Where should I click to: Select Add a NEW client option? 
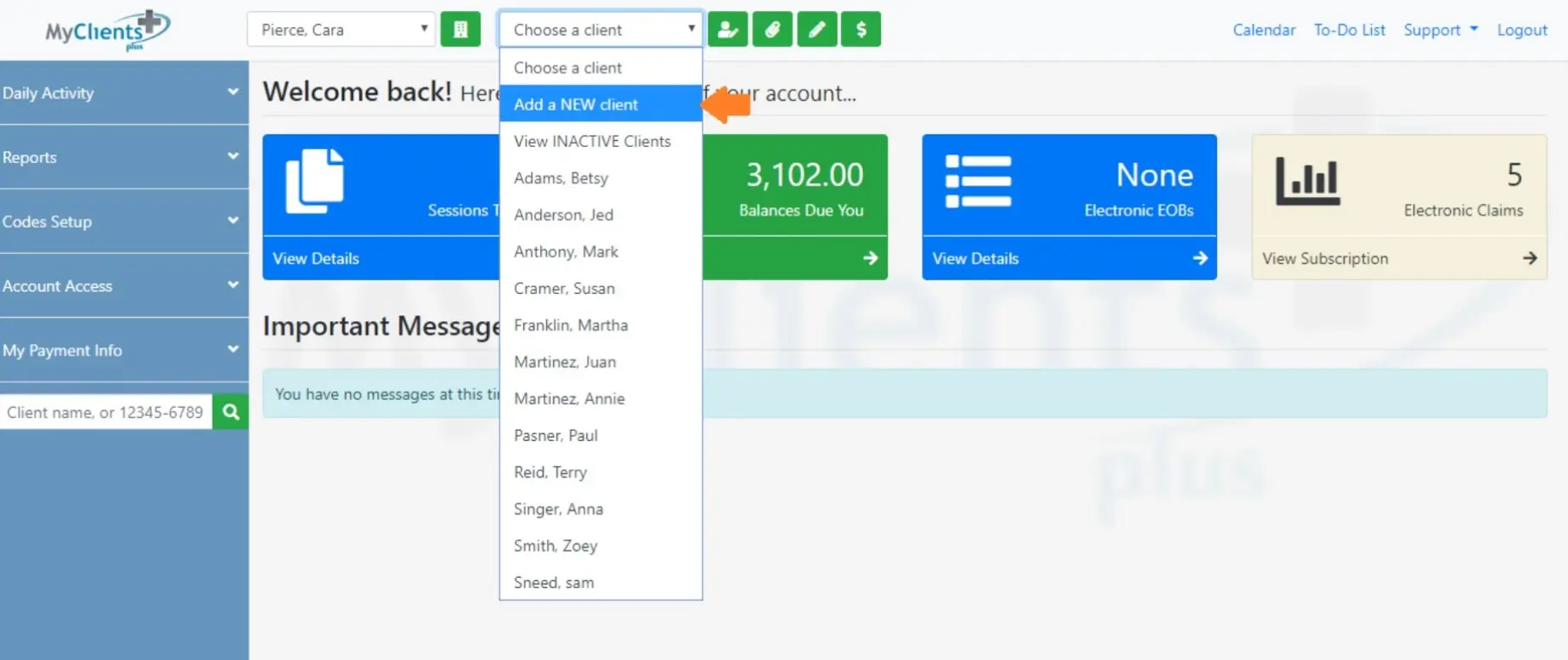click(x=576, y=104)
